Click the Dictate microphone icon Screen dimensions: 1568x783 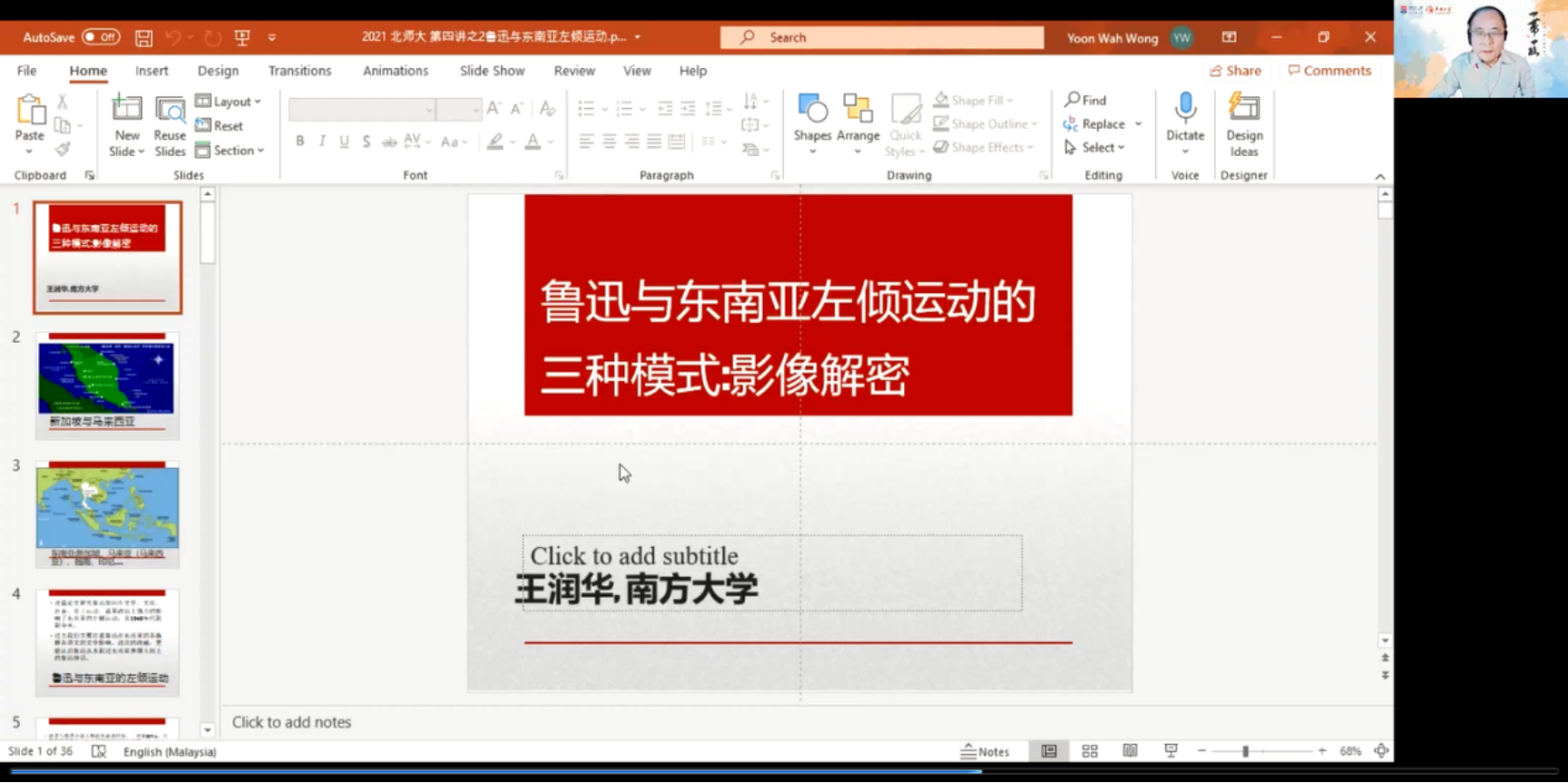1184,109
